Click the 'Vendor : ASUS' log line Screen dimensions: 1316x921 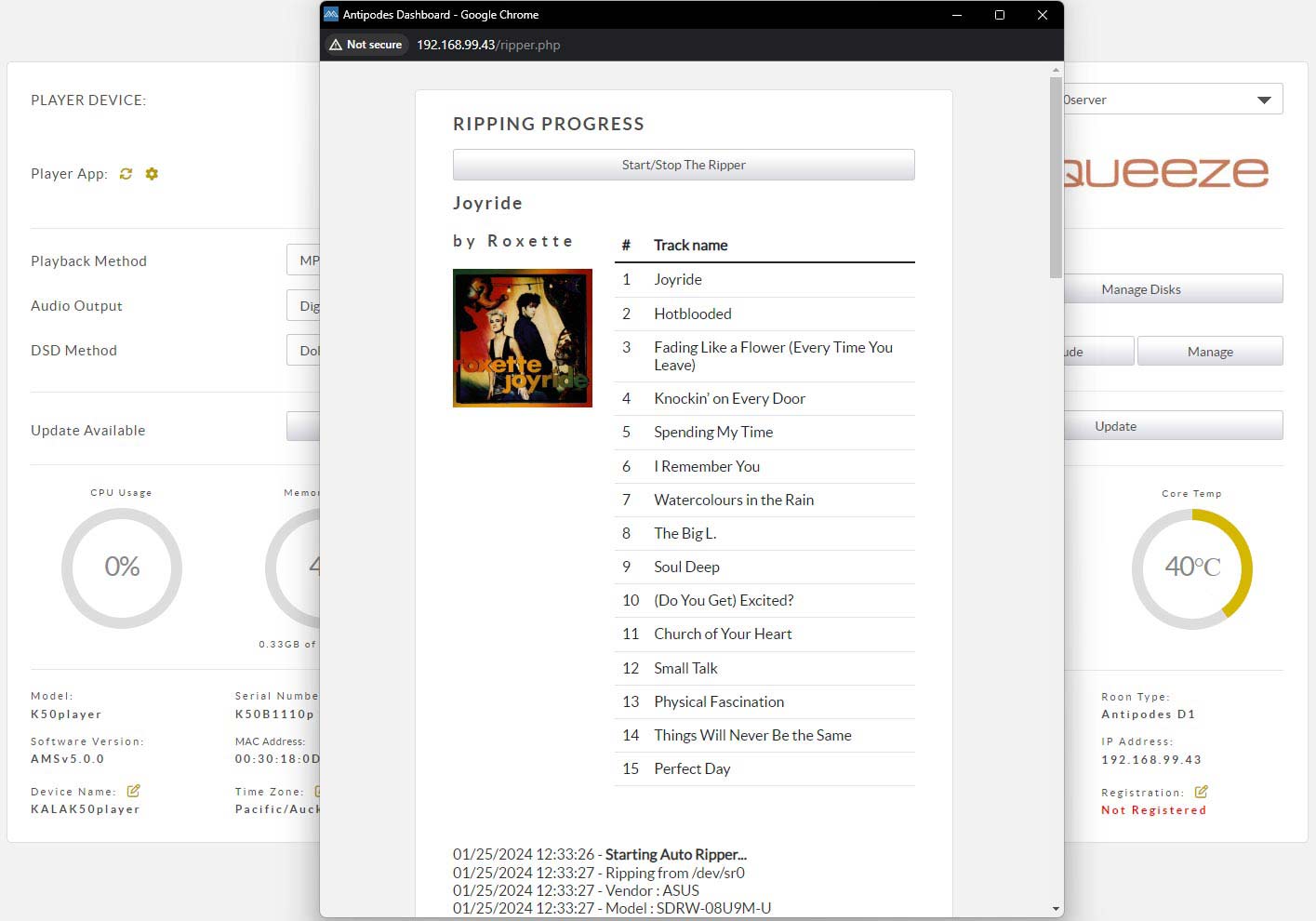576,890
